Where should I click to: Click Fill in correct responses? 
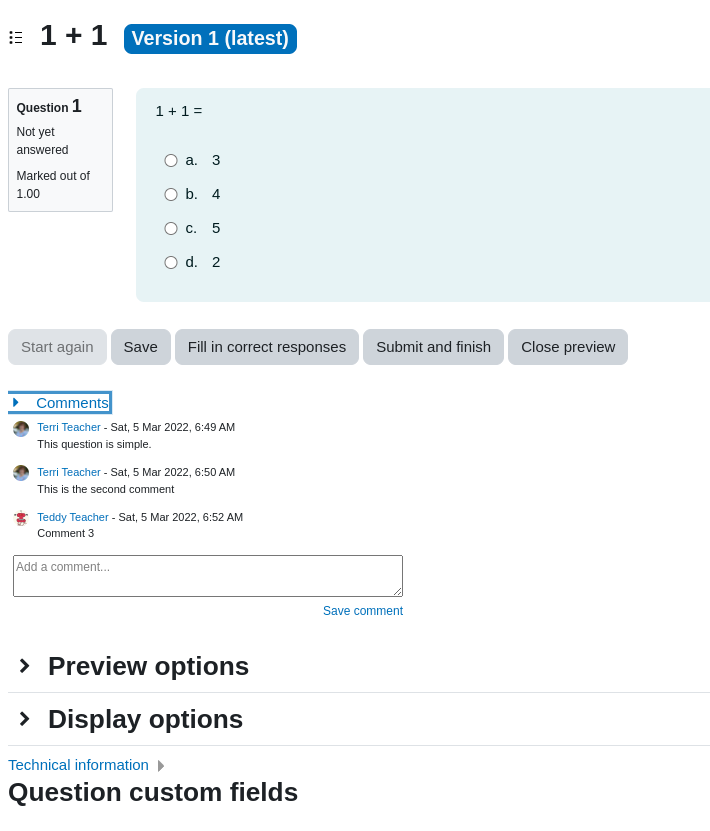267,347
